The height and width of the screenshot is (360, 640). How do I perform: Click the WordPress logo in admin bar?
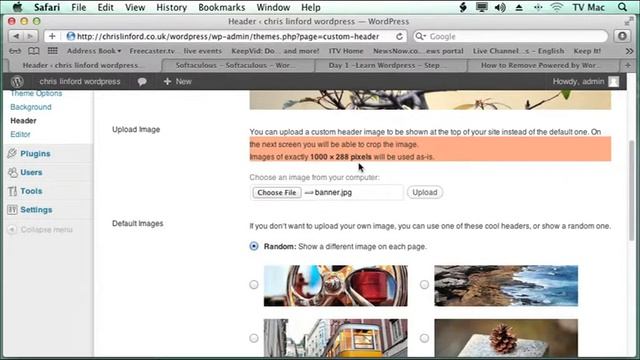[x=17, y=81]
